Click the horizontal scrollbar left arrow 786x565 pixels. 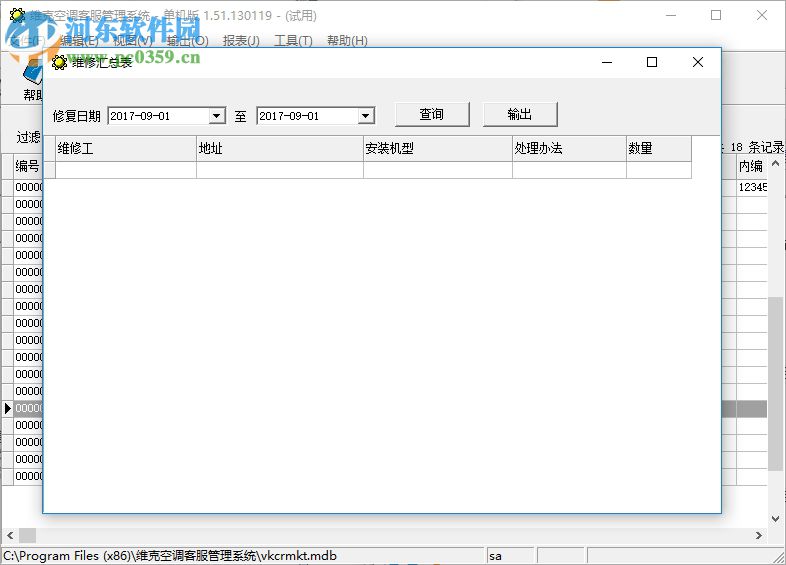(x=10, y=535)
